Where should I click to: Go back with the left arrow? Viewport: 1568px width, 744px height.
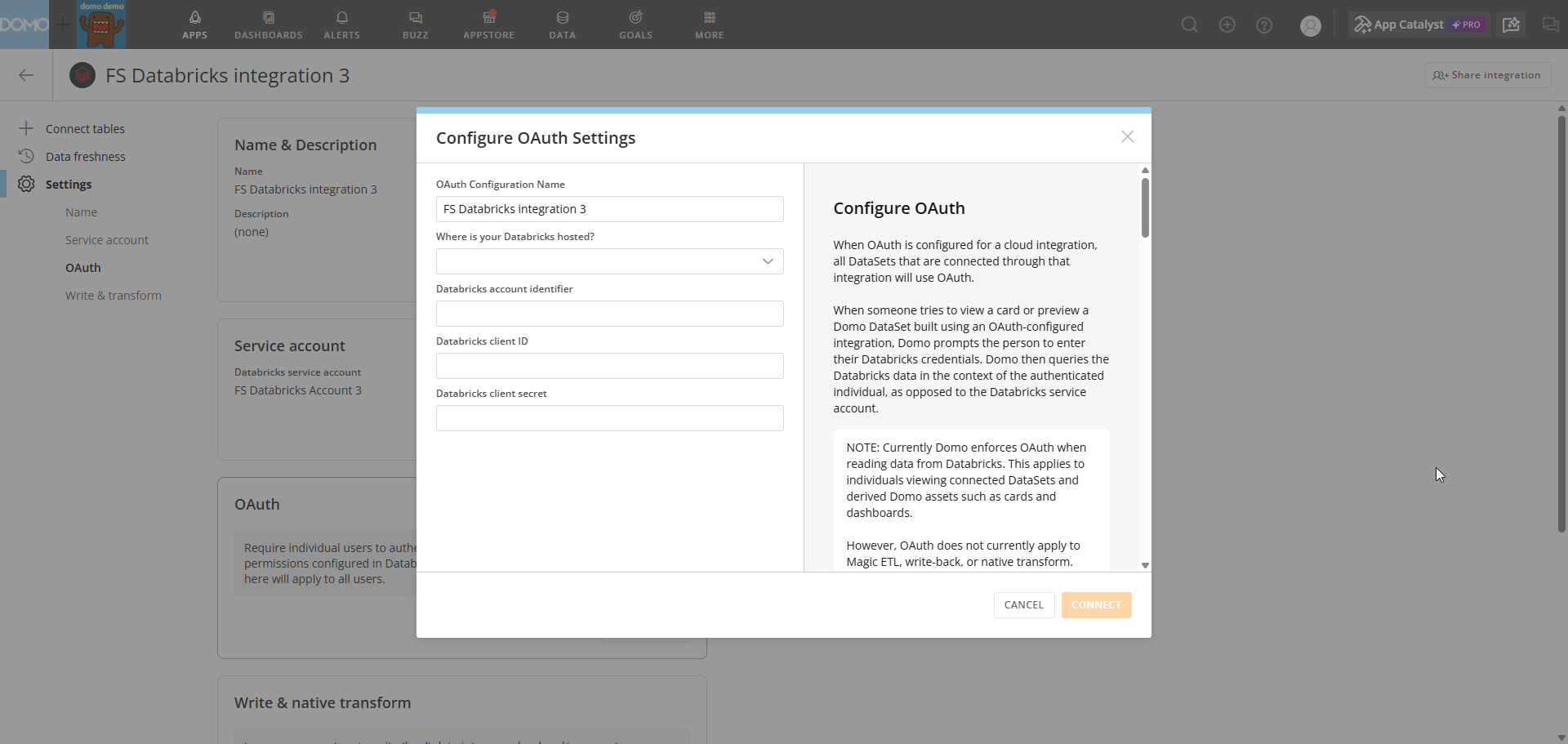26,75
